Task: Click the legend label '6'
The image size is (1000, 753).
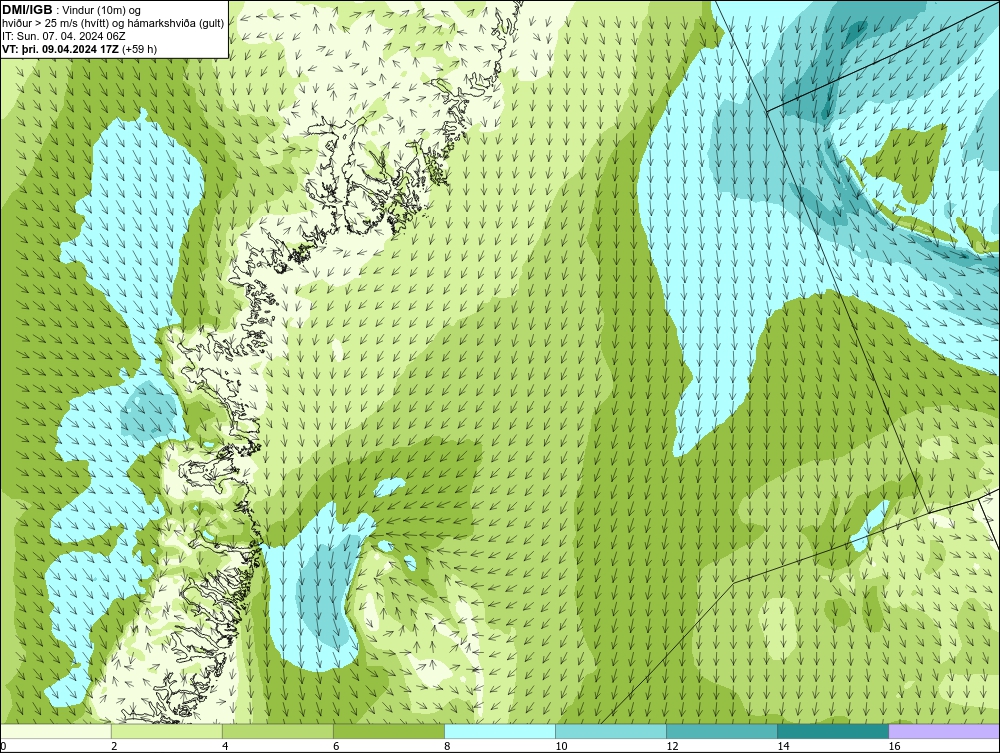Action: (x=335, y=746)
